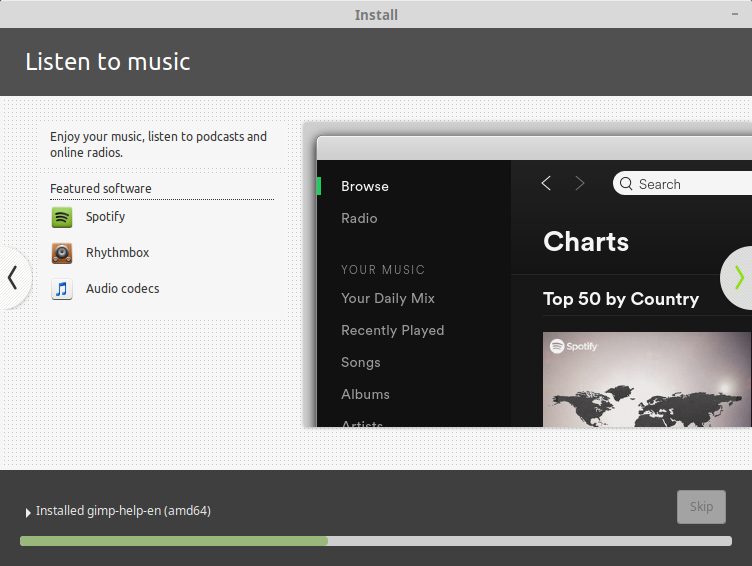Click the forward chevron in Spotify preview
Screen dimensions: 752x566
pos(579,183)
